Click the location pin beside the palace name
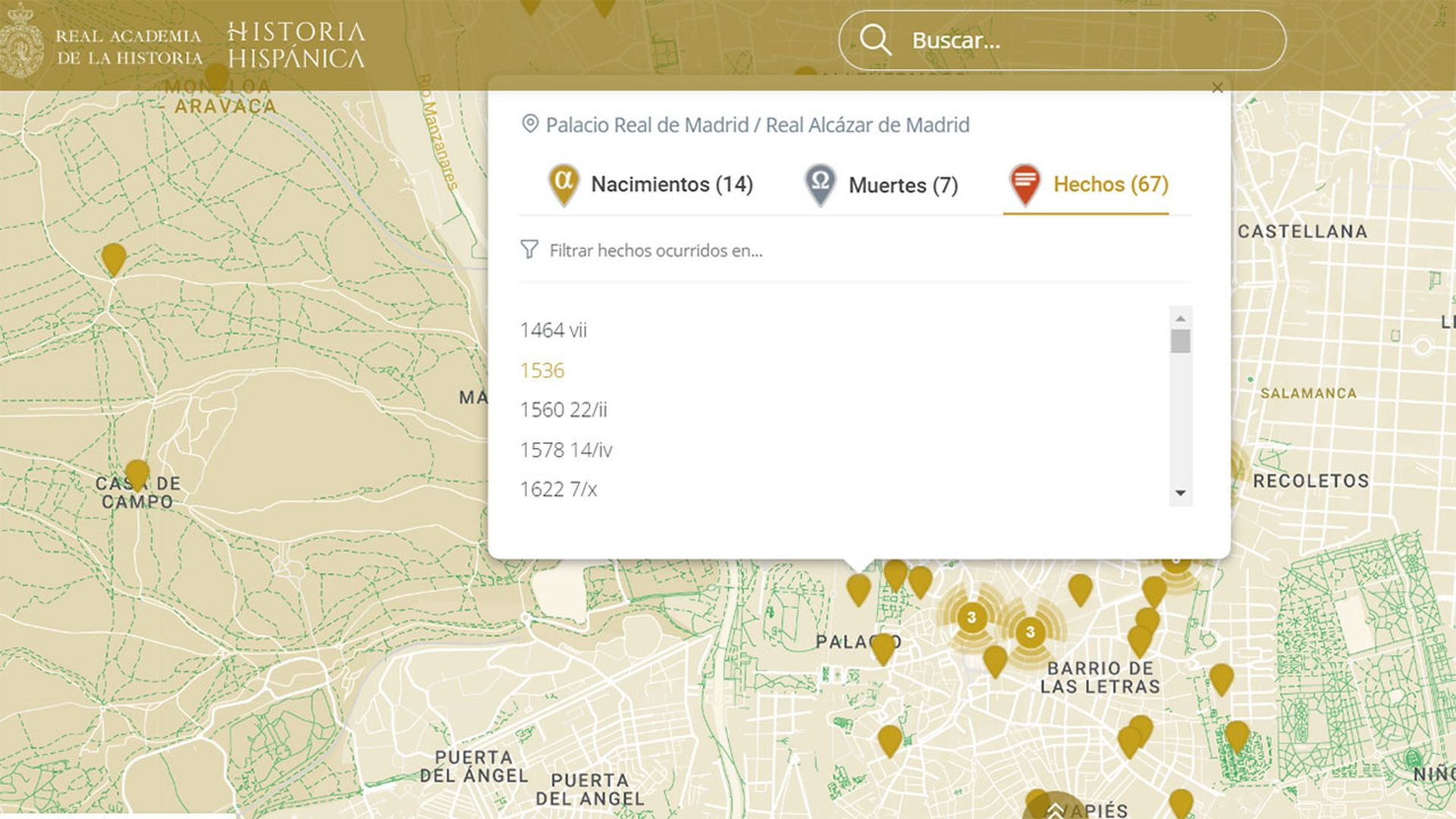This screenshot has height=819, width=1456. 529,124
